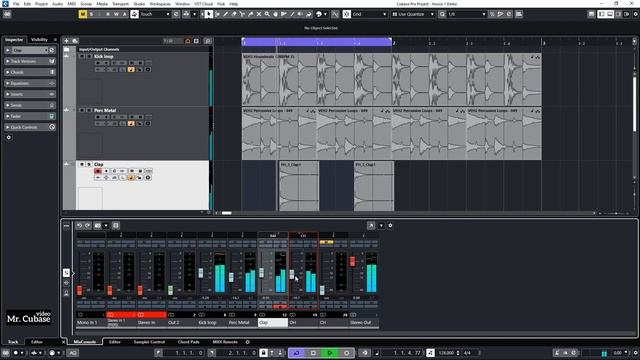Toggle the transport Cycle loop button

pyautogui.click(x=297, y=353)
